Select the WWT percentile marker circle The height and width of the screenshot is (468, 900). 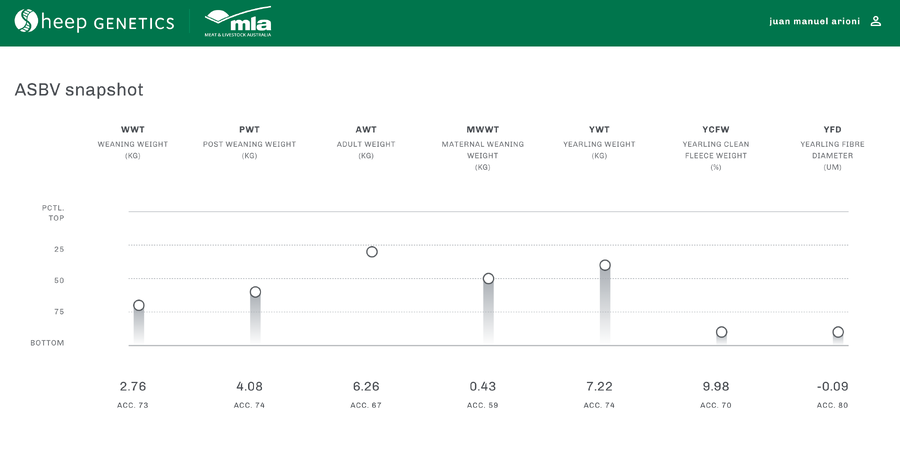coord(139,306)
